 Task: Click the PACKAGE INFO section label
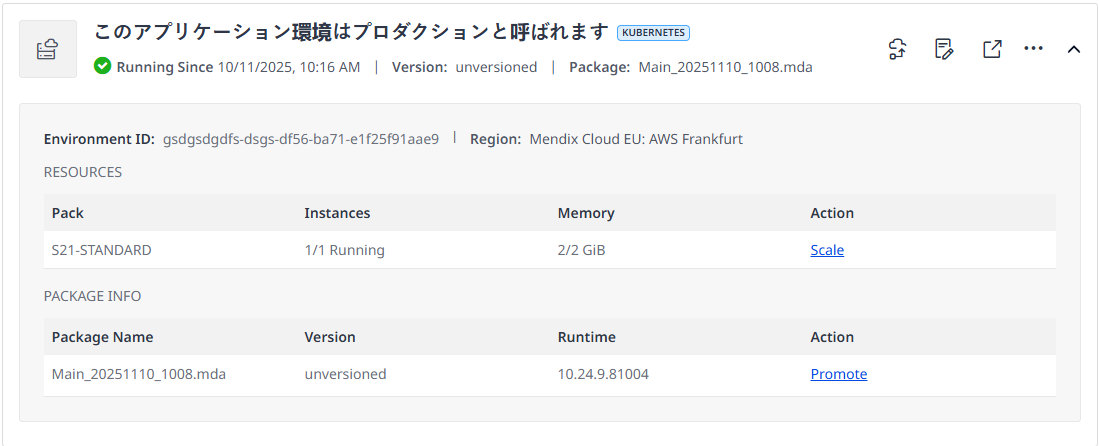click(x=93, y=296)
